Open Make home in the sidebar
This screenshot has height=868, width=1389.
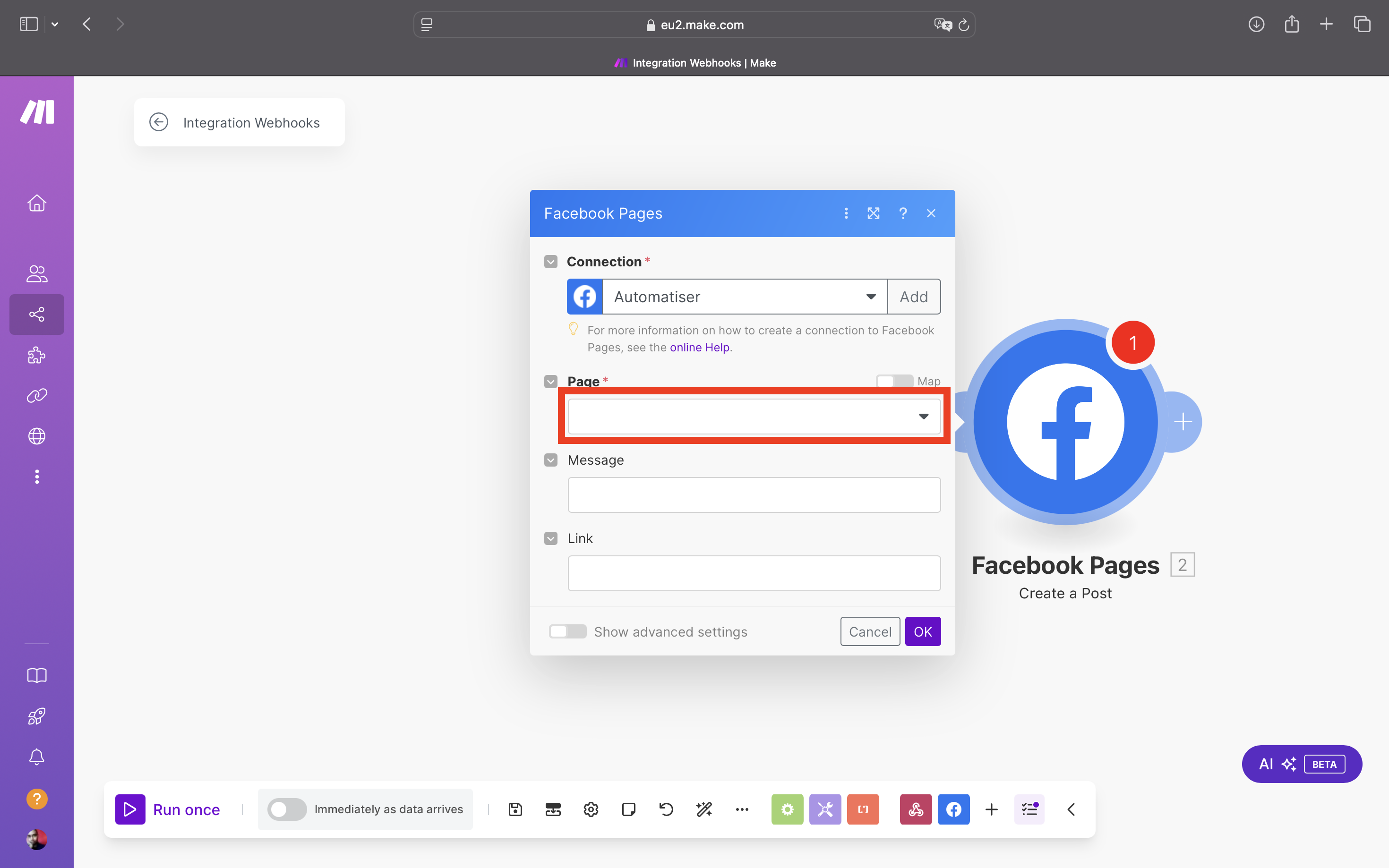pos(37,203)
